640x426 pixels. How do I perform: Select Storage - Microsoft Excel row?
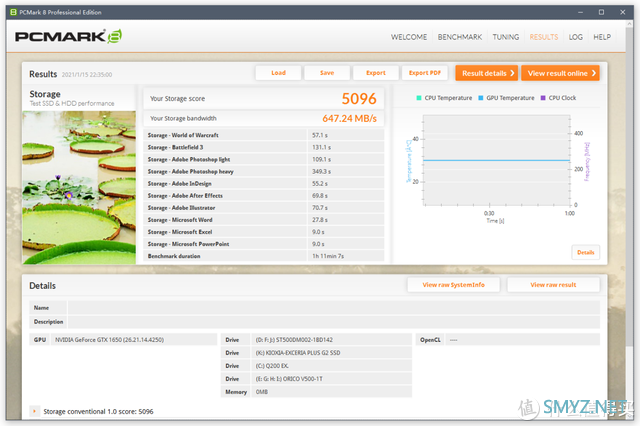(x=264, y=232)
